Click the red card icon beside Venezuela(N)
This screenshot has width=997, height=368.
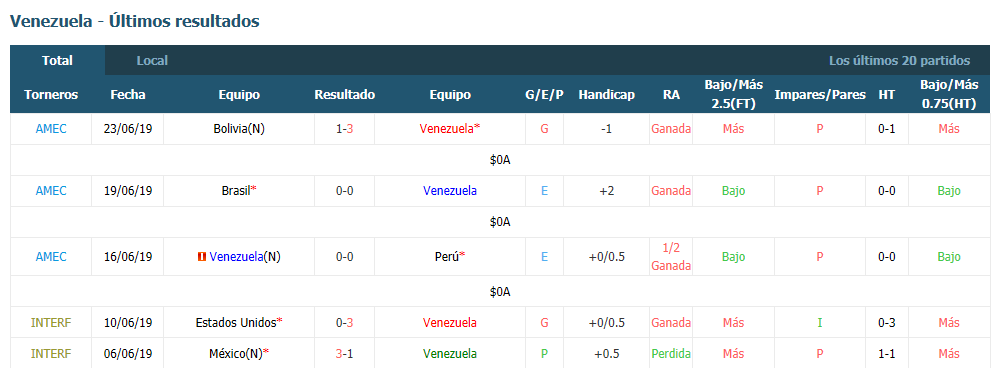[202, 257]
